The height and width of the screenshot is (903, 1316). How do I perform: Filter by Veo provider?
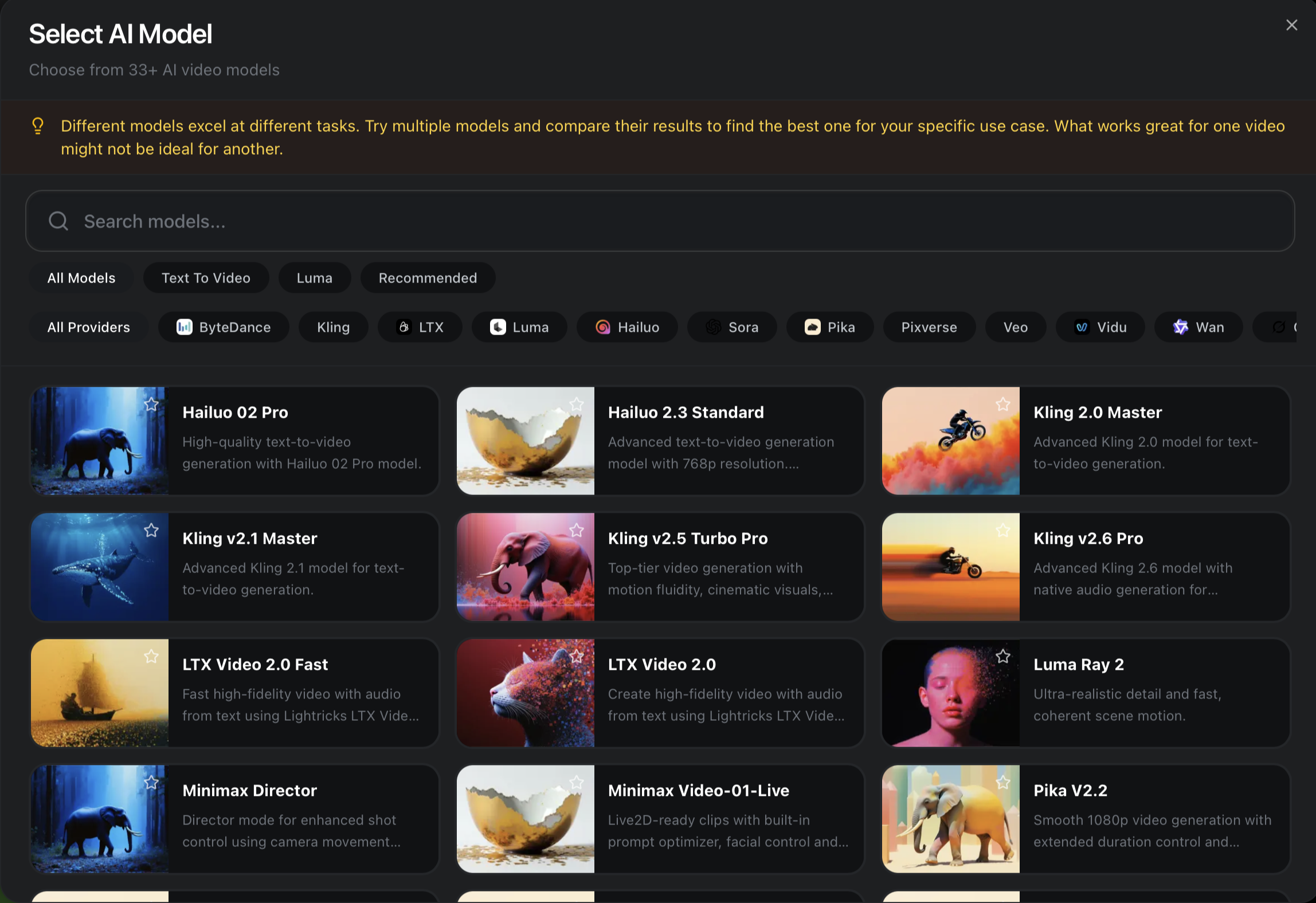[x=1015, y=327]
